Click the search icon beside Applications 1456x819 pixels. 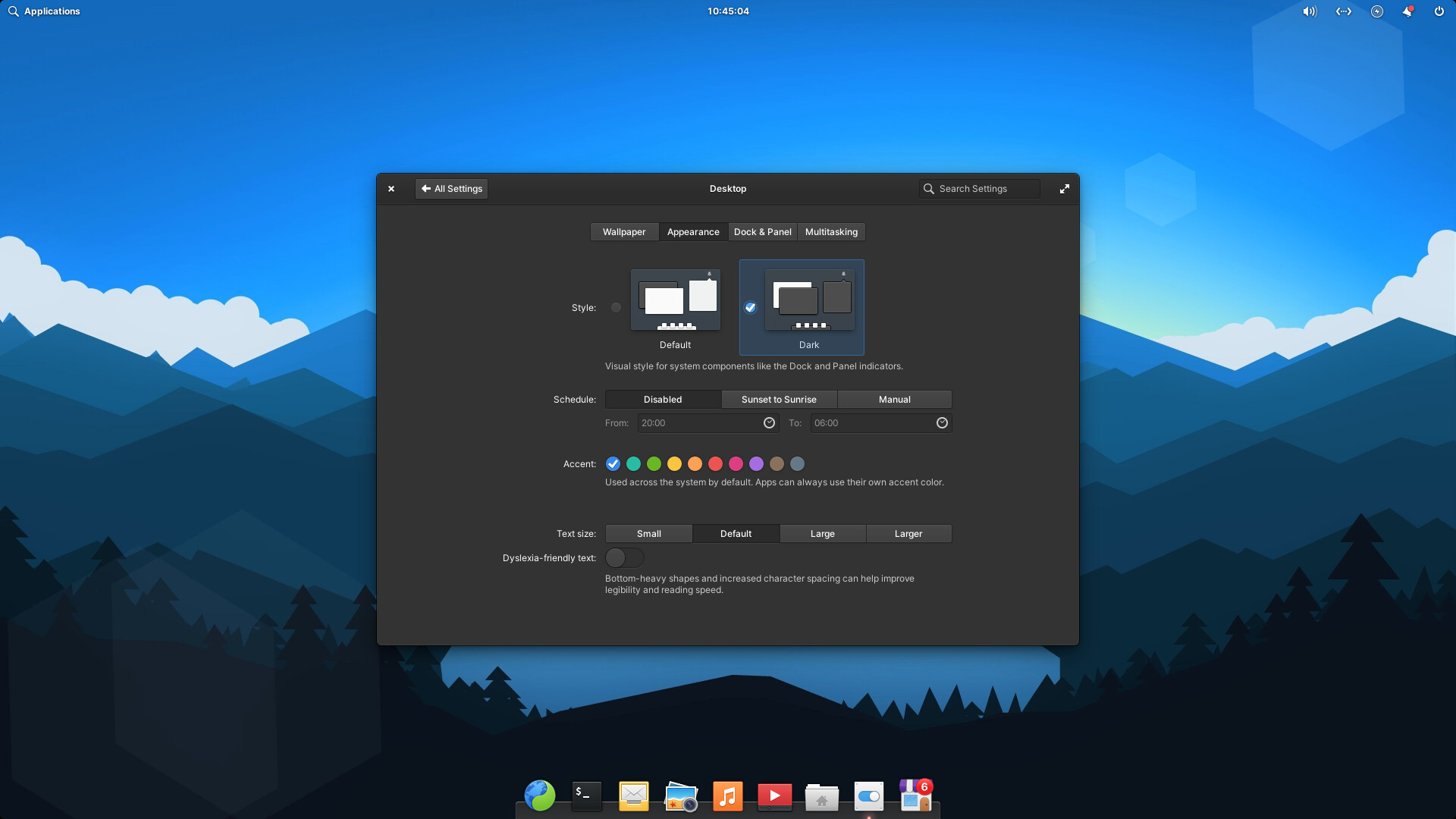[13, 11]
